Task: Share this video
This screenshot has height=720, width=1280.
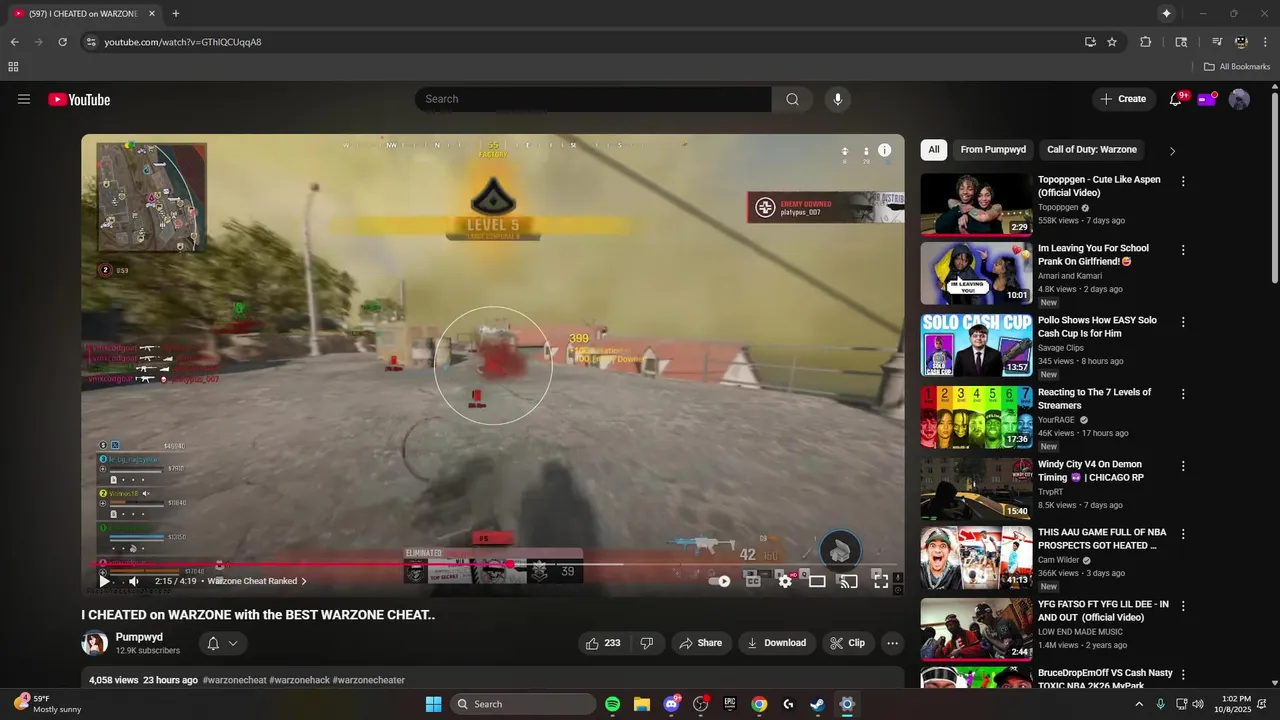Action: tap(700, 643)
